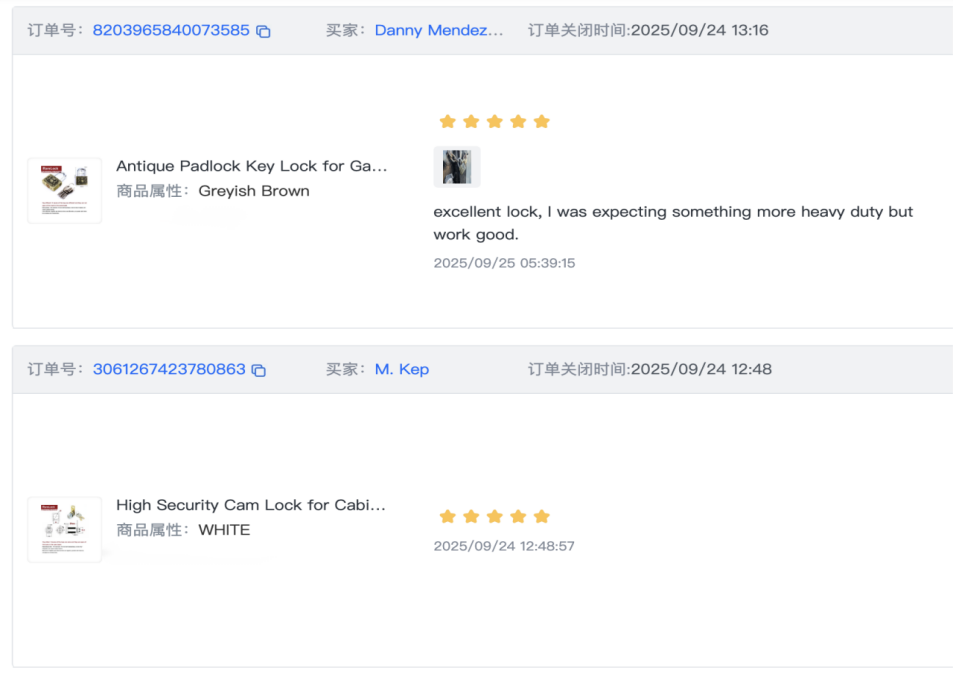The image size is (953, 677).
Task: Click the WHITE product attribute
Action: point(224,530)
